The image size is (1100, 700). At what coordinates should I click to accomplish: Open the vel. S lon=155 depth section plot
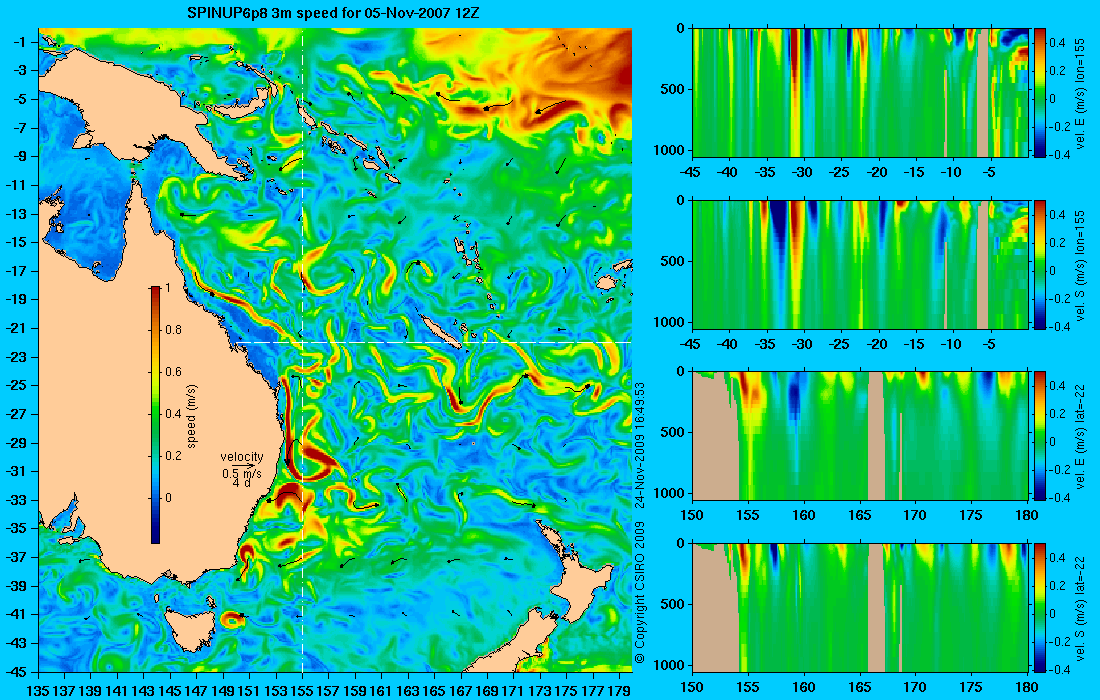click(859, 264)
